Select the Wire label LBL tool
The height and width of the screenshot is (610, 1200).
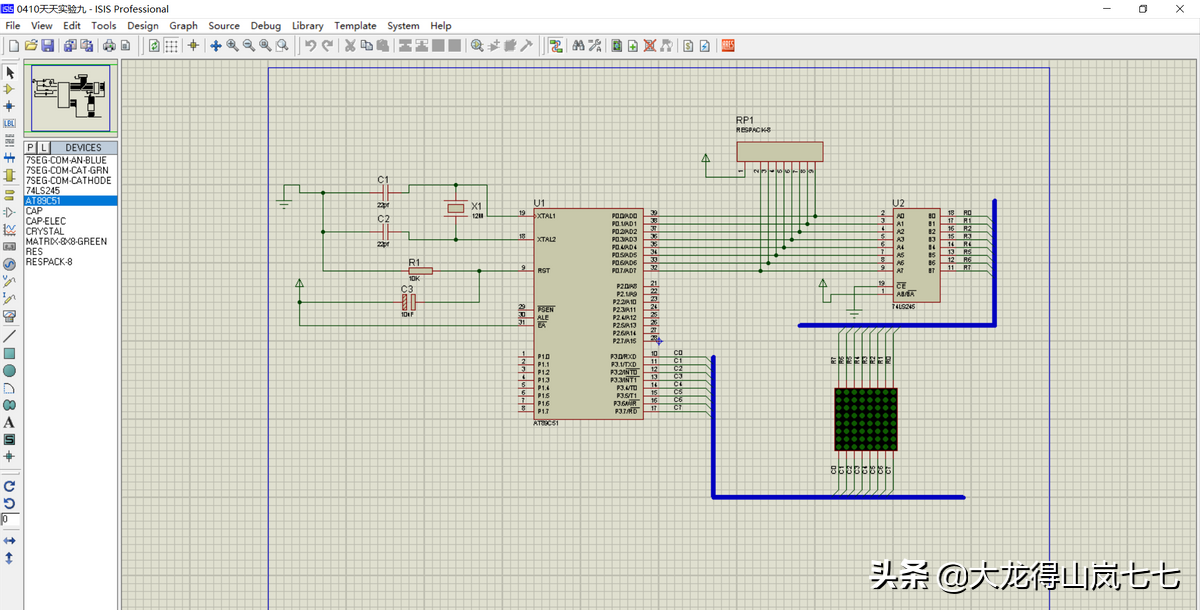tap(9, 123)
